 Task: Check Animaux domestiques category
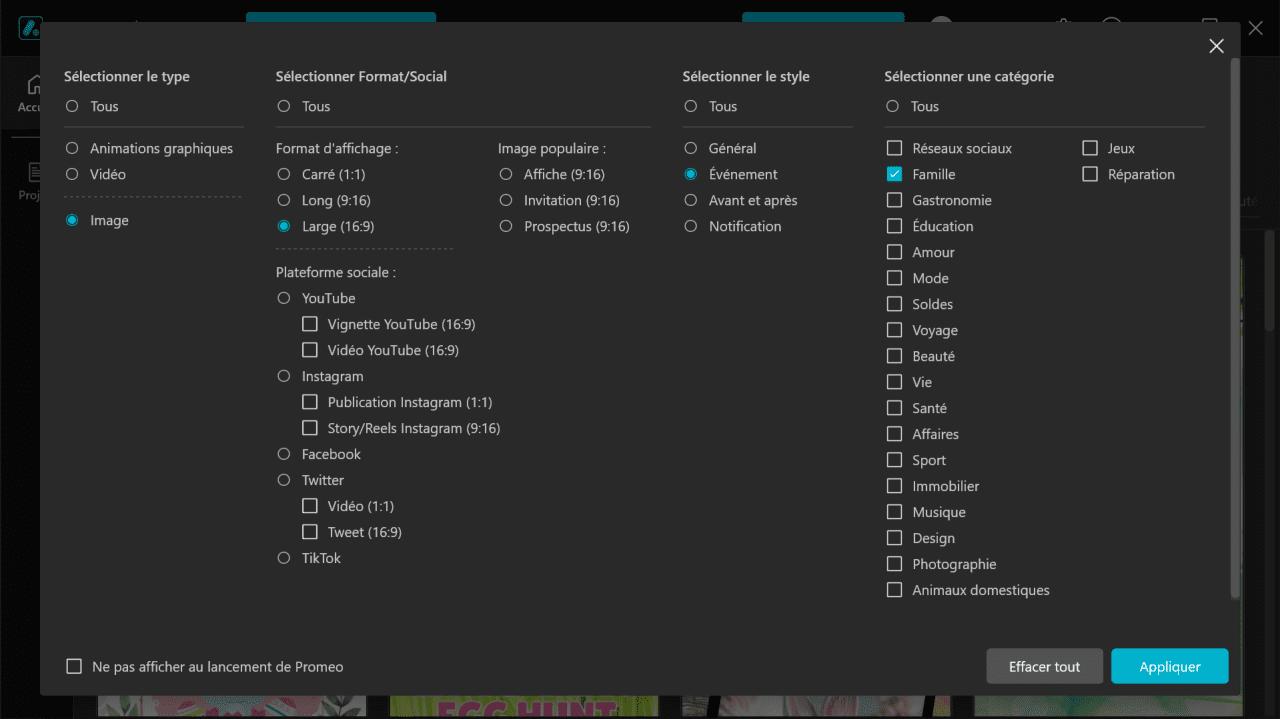click(895, 590)
